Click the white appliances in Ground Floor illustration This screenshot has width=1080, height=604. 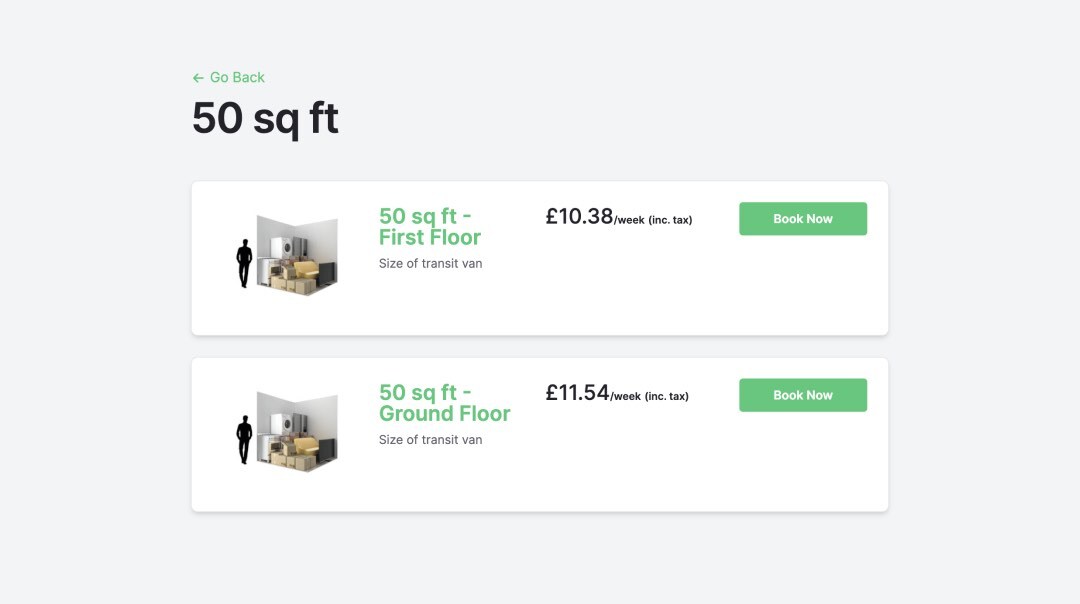(x=287, y=423)
